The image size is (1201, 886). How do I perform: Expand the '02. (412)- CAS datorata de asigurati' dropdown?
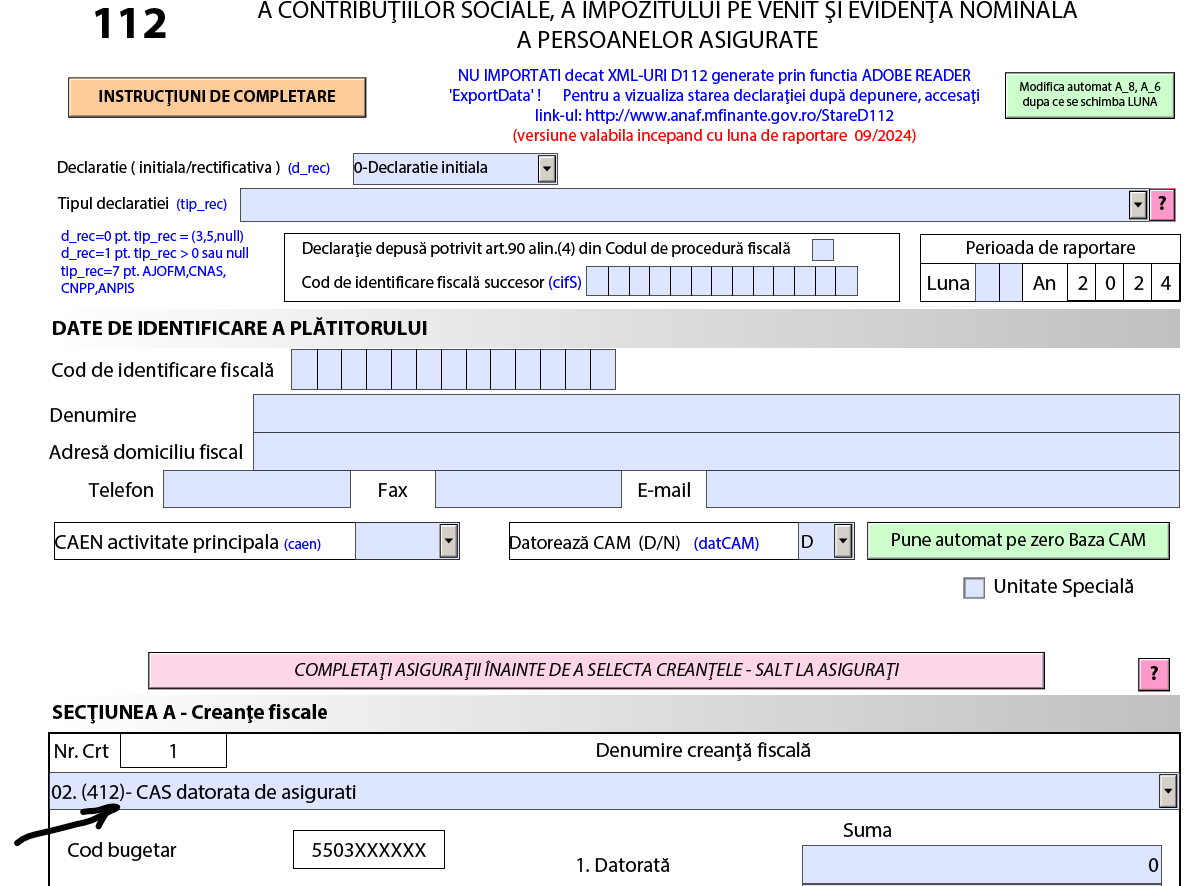[x=1168, y=791]
